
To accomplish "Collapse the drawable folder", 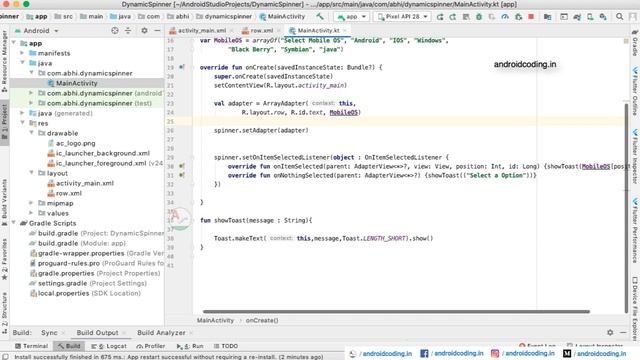I will point(31,133).
